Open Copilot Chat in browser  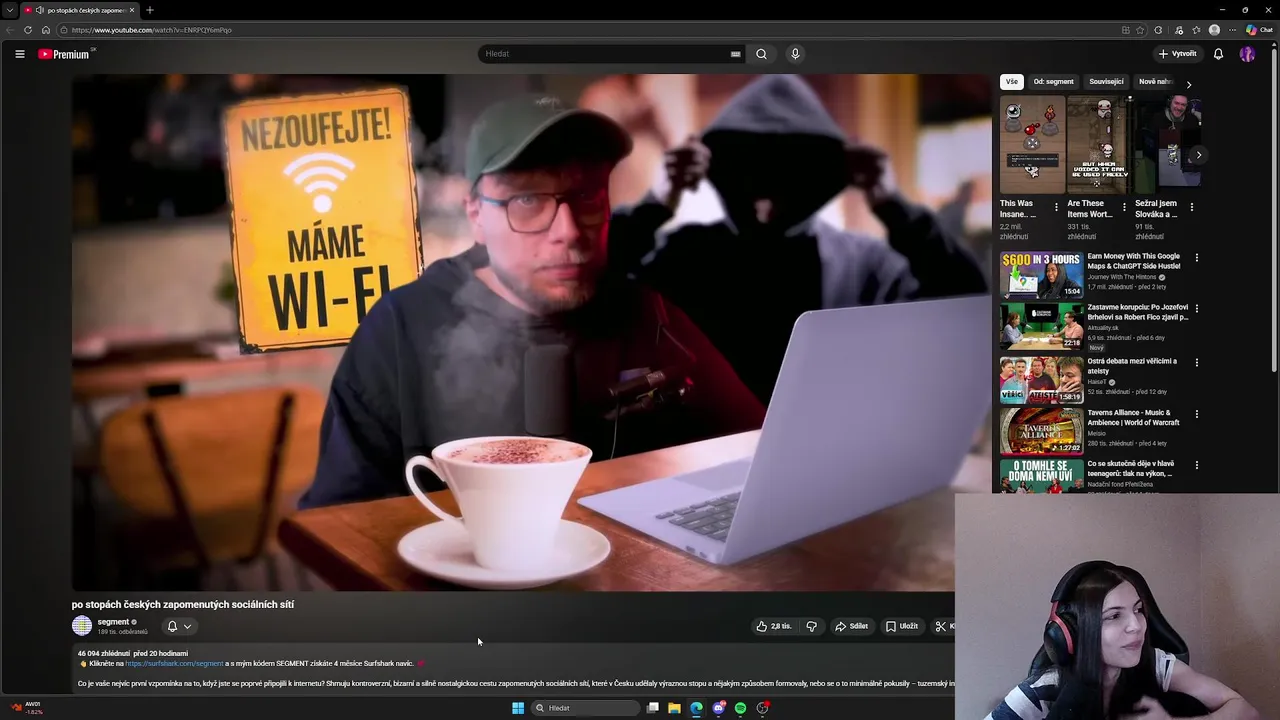[x=1259, y=30]
